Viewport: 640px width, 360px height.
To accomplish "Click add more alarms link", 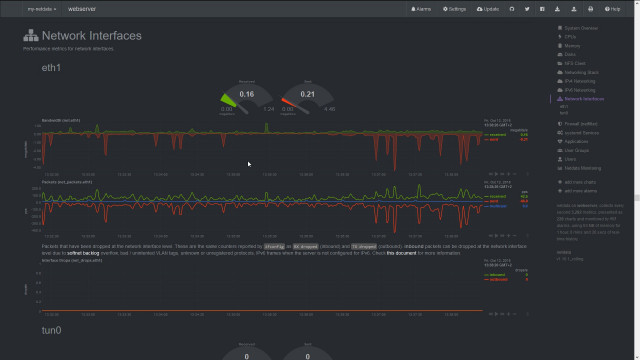I will 580,191.
